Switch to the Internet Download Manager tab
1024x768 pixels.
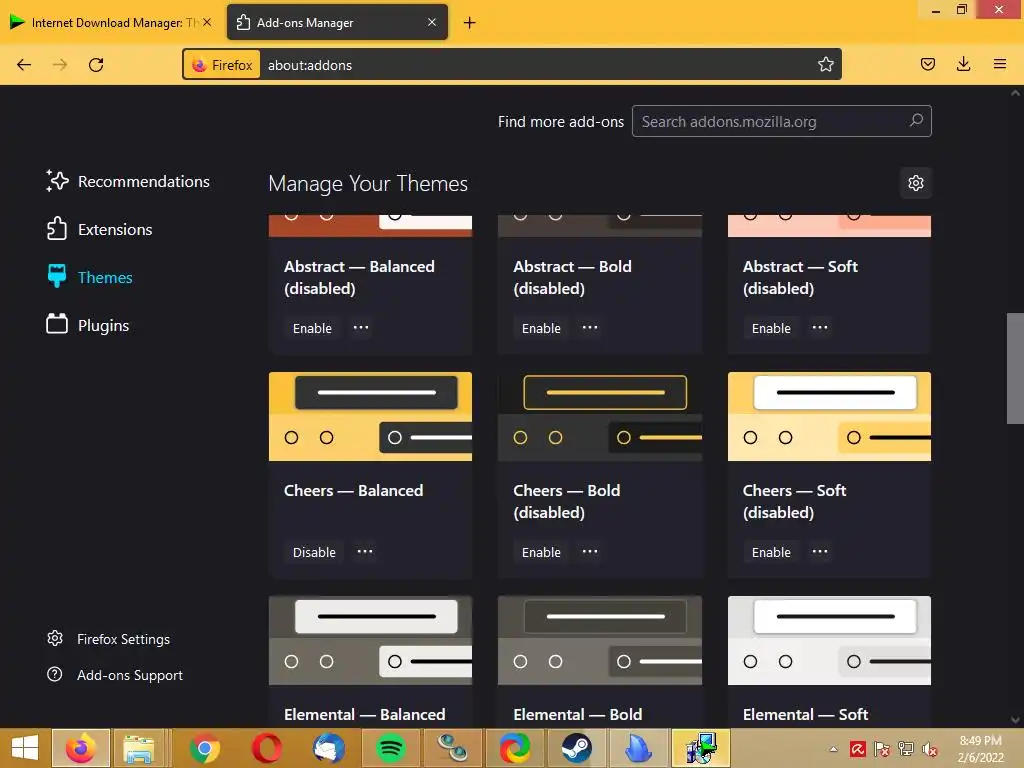click(111, 22)
